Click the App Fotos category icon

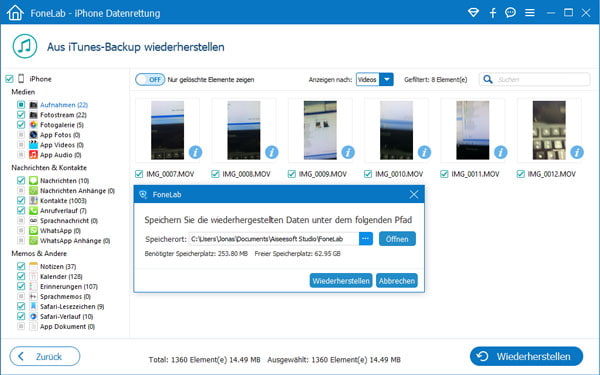(x=34, y=135)
